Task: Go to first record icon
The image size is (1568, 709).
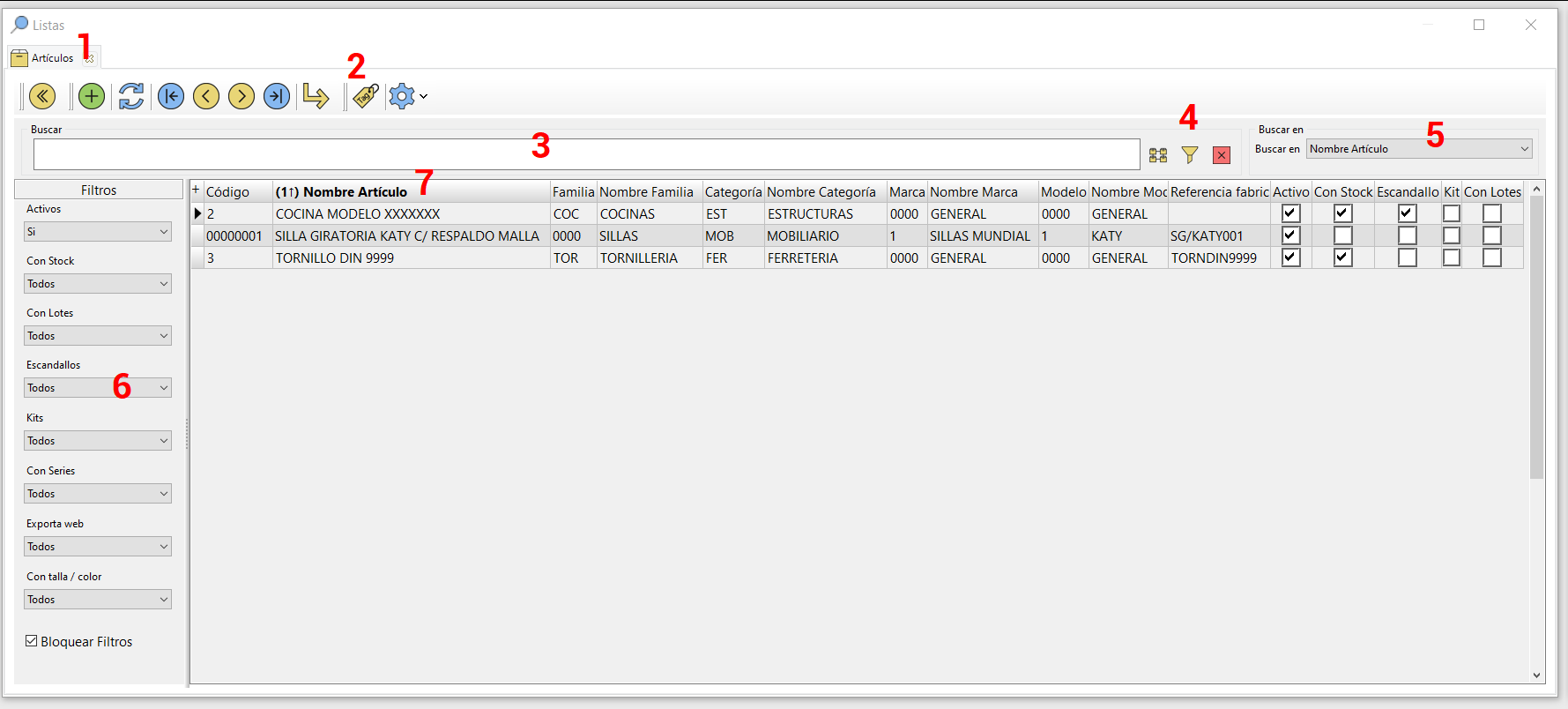Action: 171,96
